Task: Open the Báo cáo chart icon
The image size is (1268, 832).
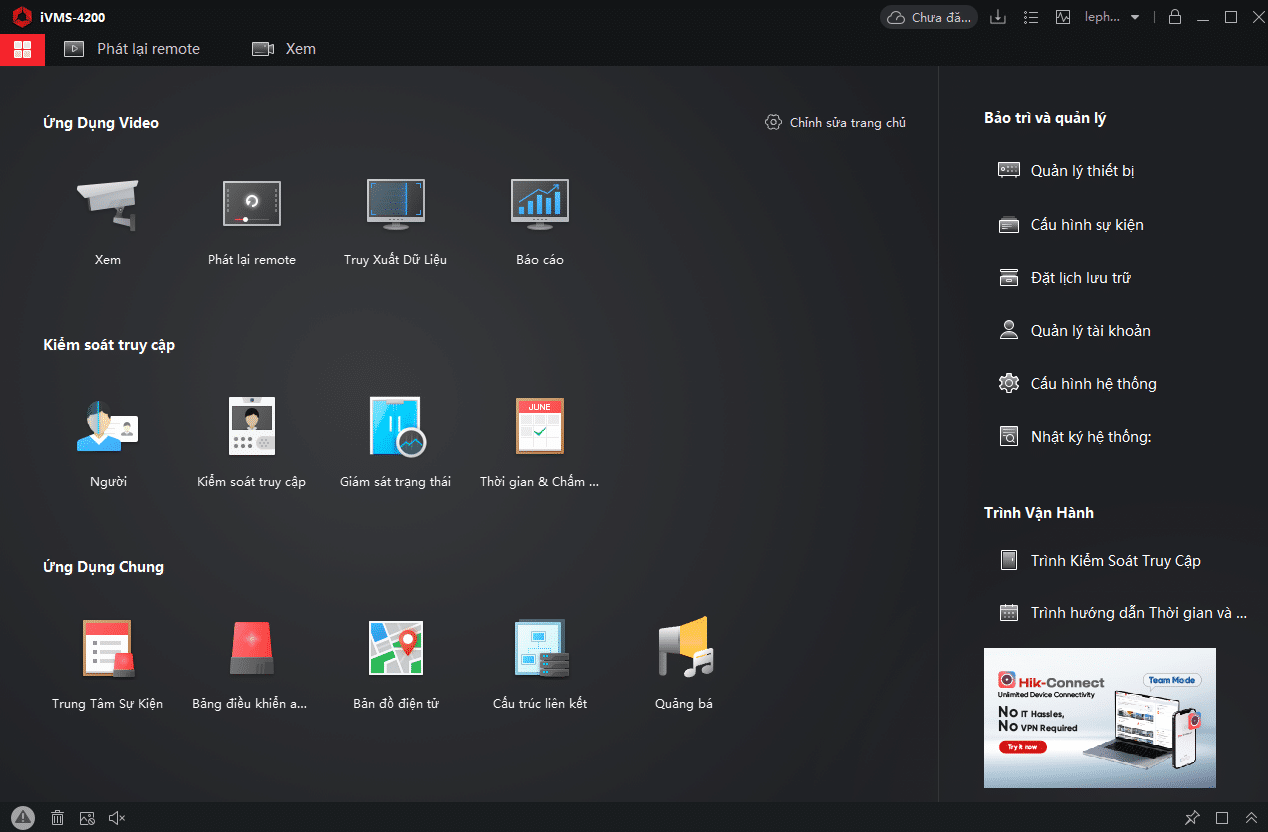Action: point(539,204)
